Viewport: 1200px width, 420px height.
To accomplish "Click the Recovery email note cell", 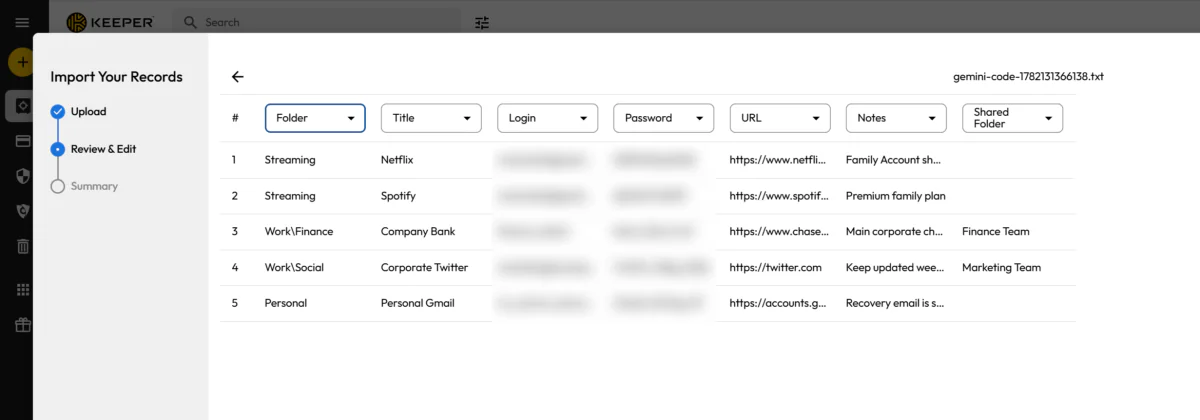I will (x=895, y=303).
